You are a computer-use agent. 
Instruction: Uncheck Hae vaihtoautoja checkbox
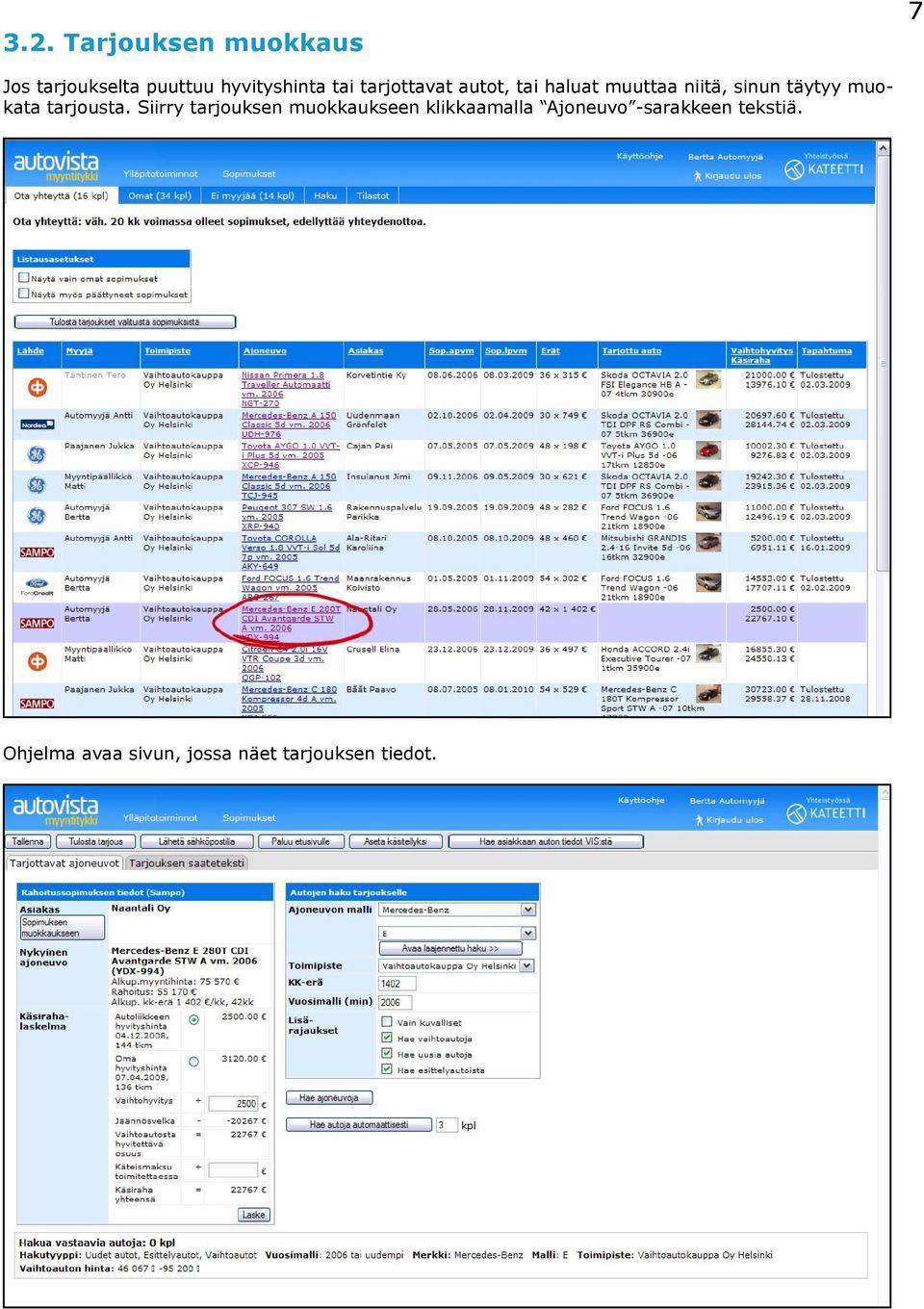[x=387, y=1038]
